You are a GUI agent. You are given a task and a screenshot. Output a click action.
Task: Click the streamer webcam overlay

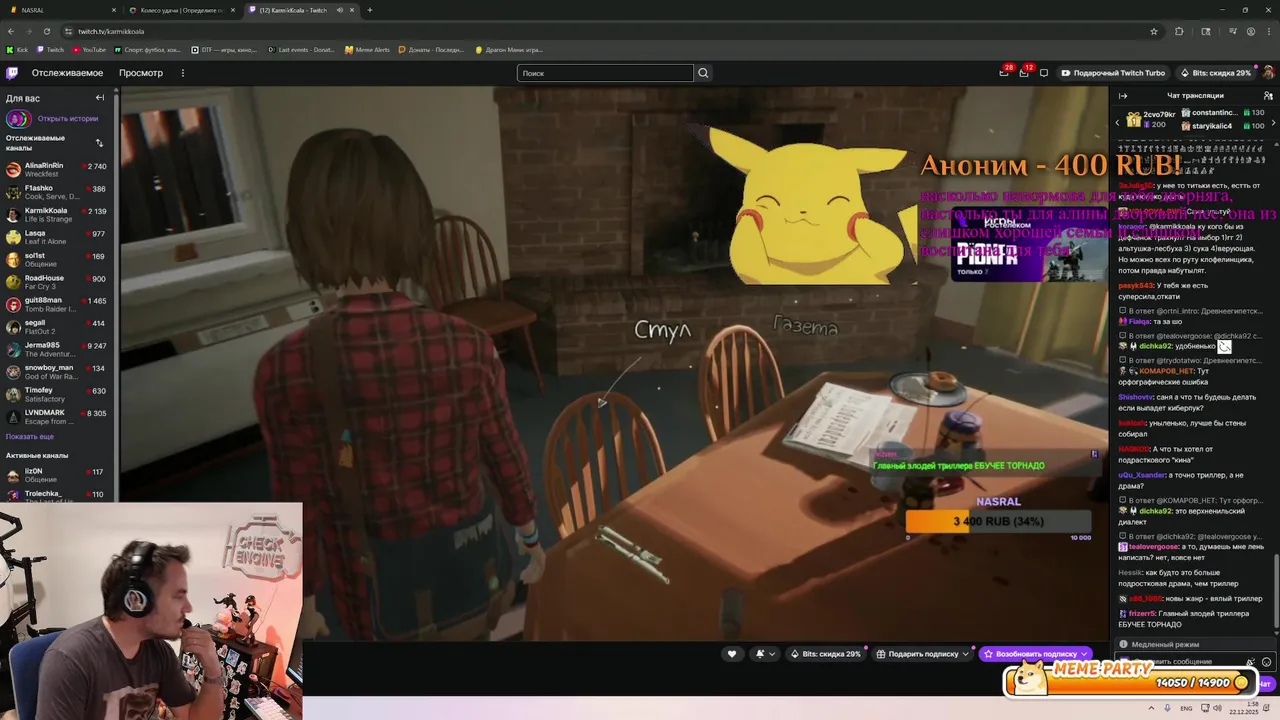(151, 611)
